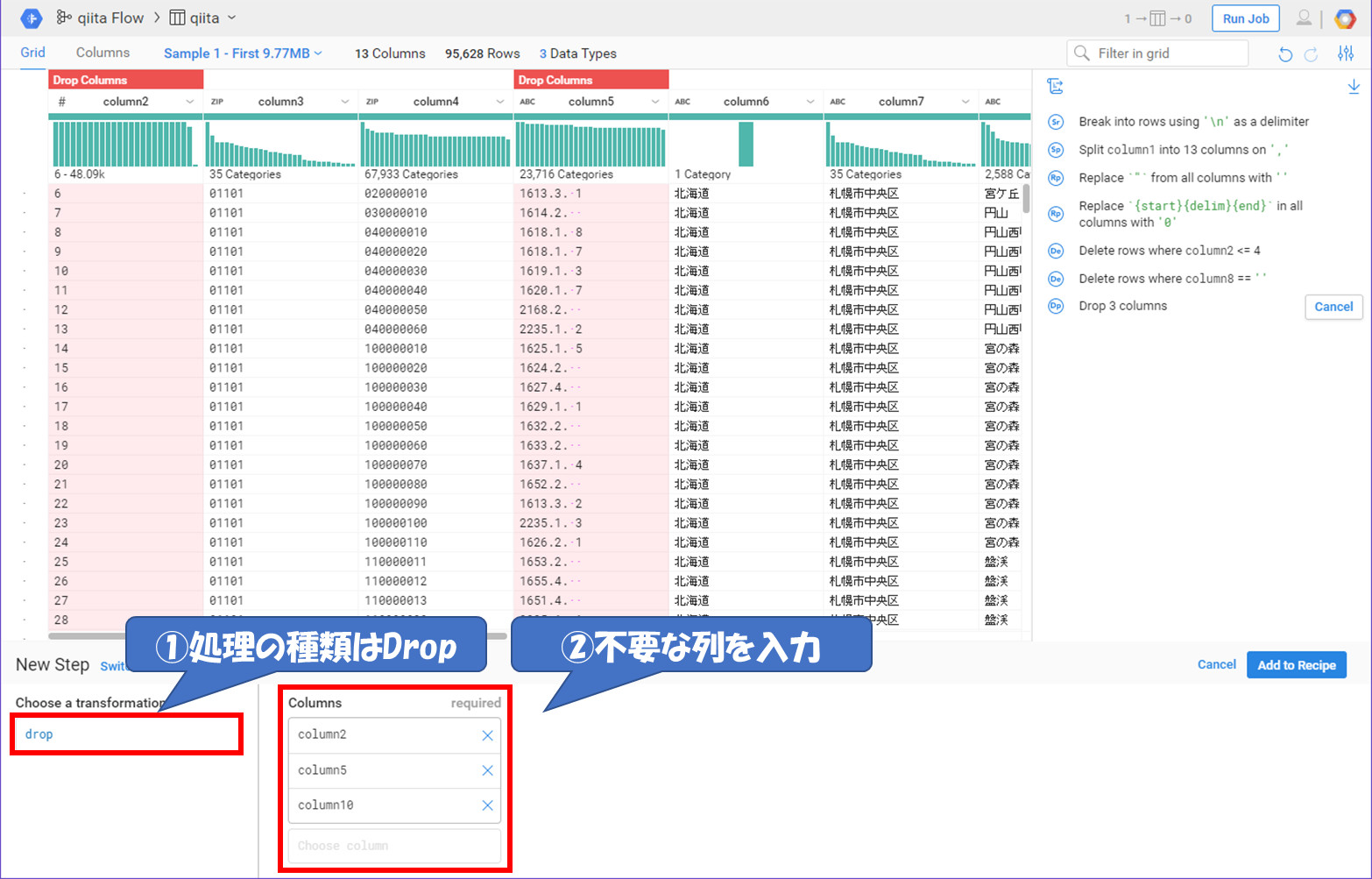
Task: Click the column4 histogram chart
Action: [435, 145]
